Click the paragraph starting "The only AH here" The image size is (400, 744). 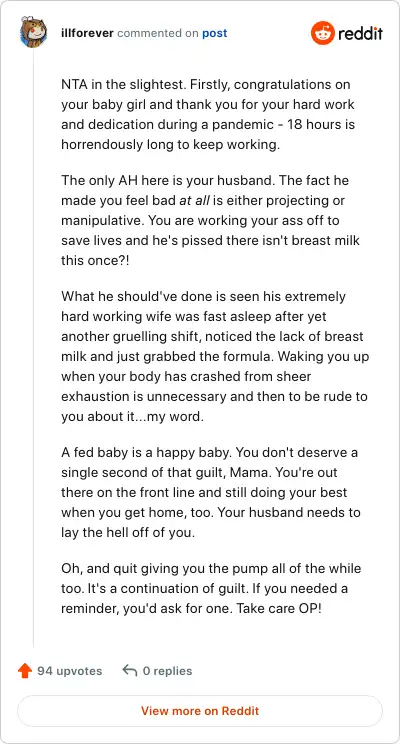210,220
